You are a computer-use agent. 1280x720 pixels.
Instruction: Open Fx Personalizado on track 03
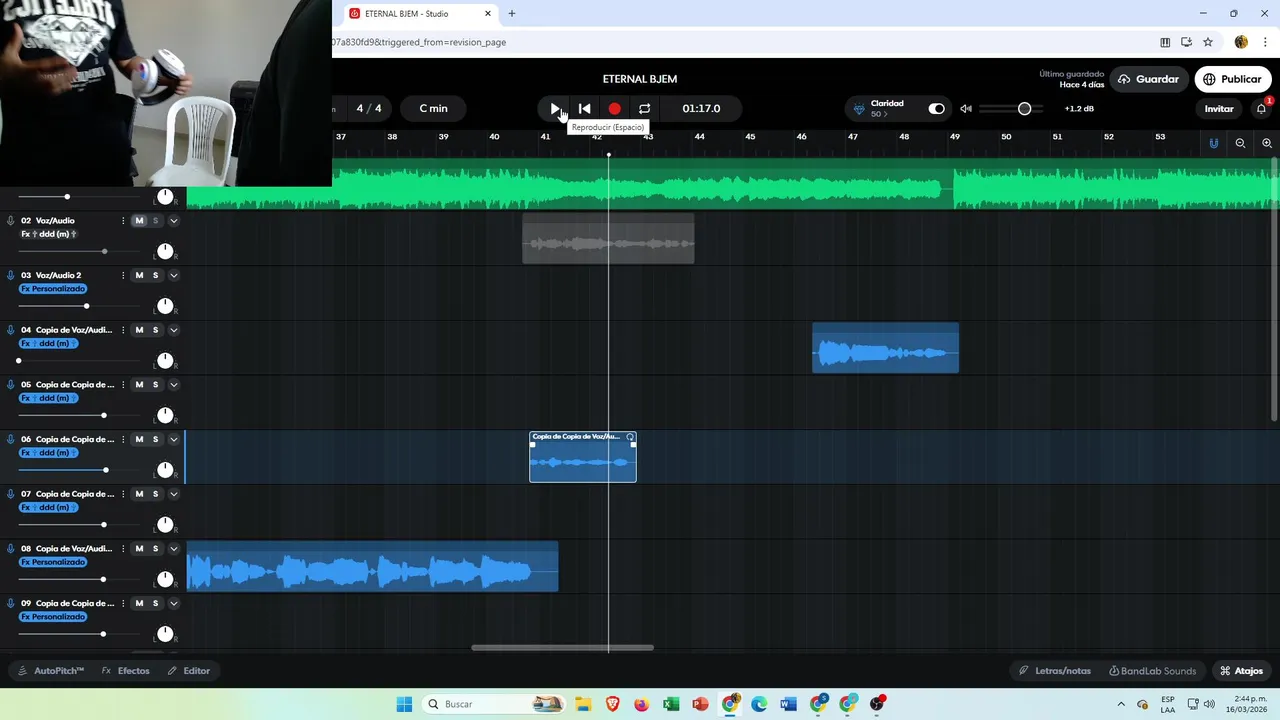coord(53,289)
